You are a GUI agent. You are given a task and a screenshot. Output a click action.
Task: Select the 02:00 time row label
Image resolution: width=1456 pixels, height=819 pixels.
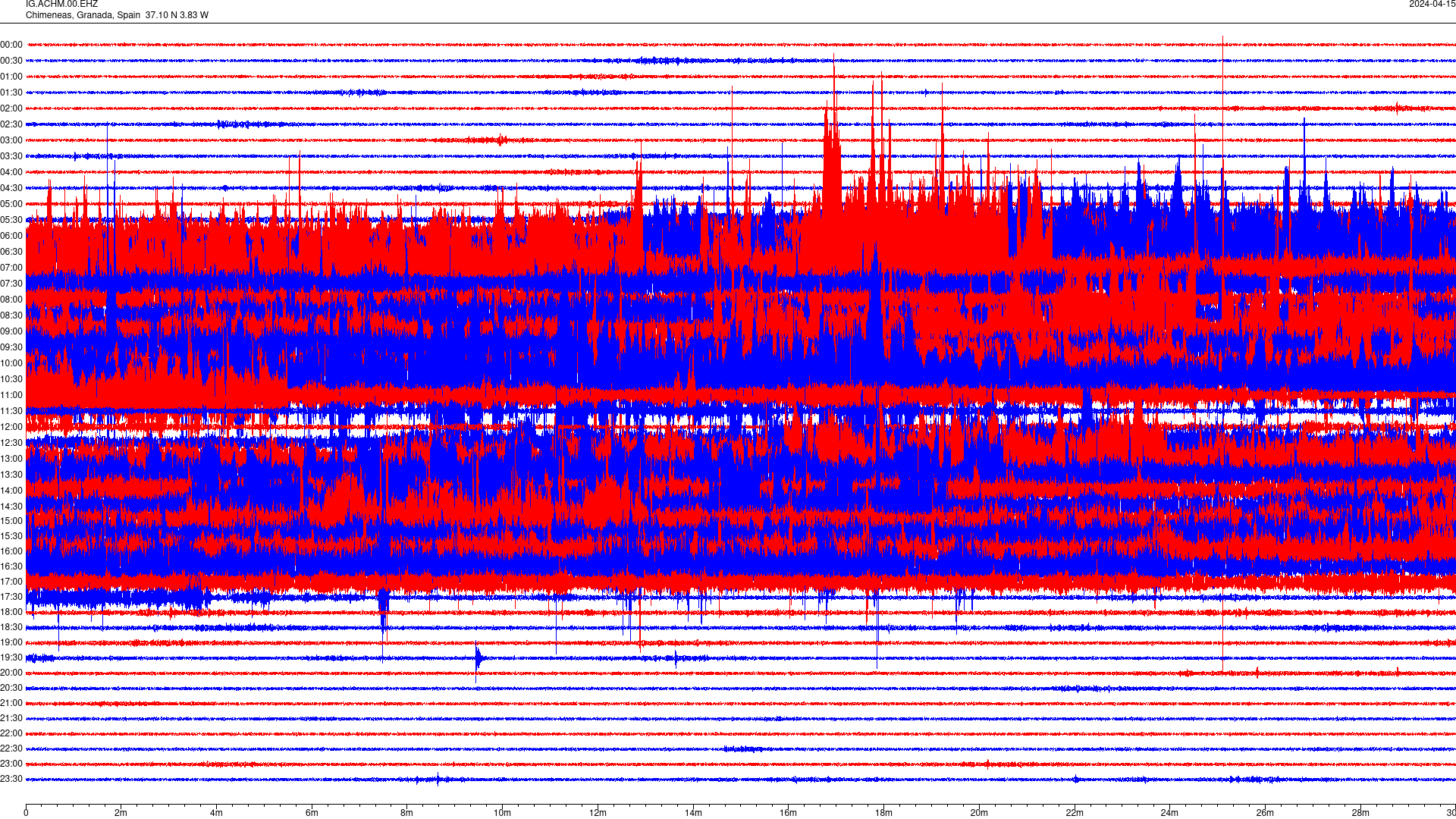point(11,108)
